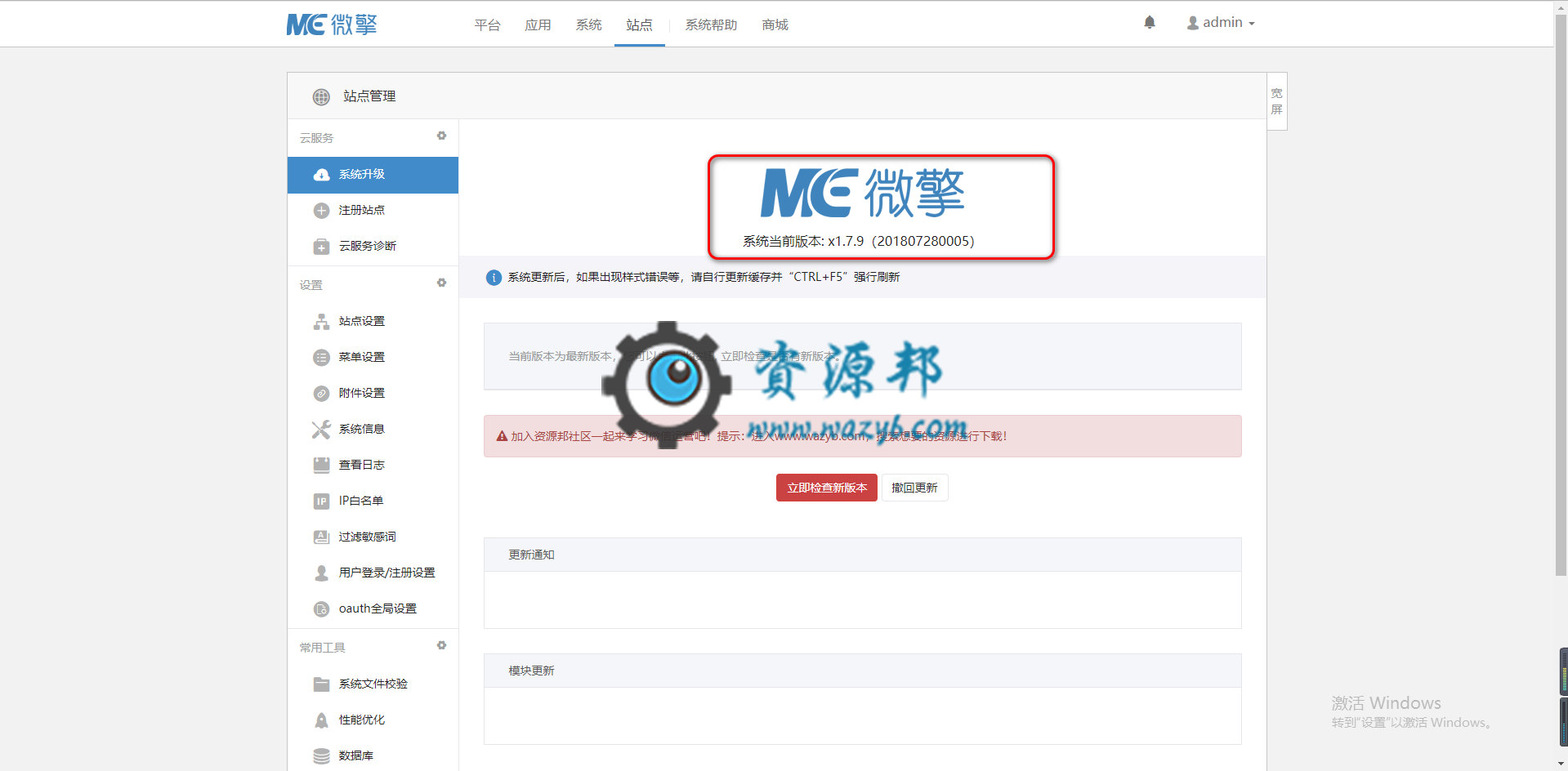Switch to the 应用 tab
This screenshot has width=1568, height=771.
pyautogui.click(x=538, y=25)
